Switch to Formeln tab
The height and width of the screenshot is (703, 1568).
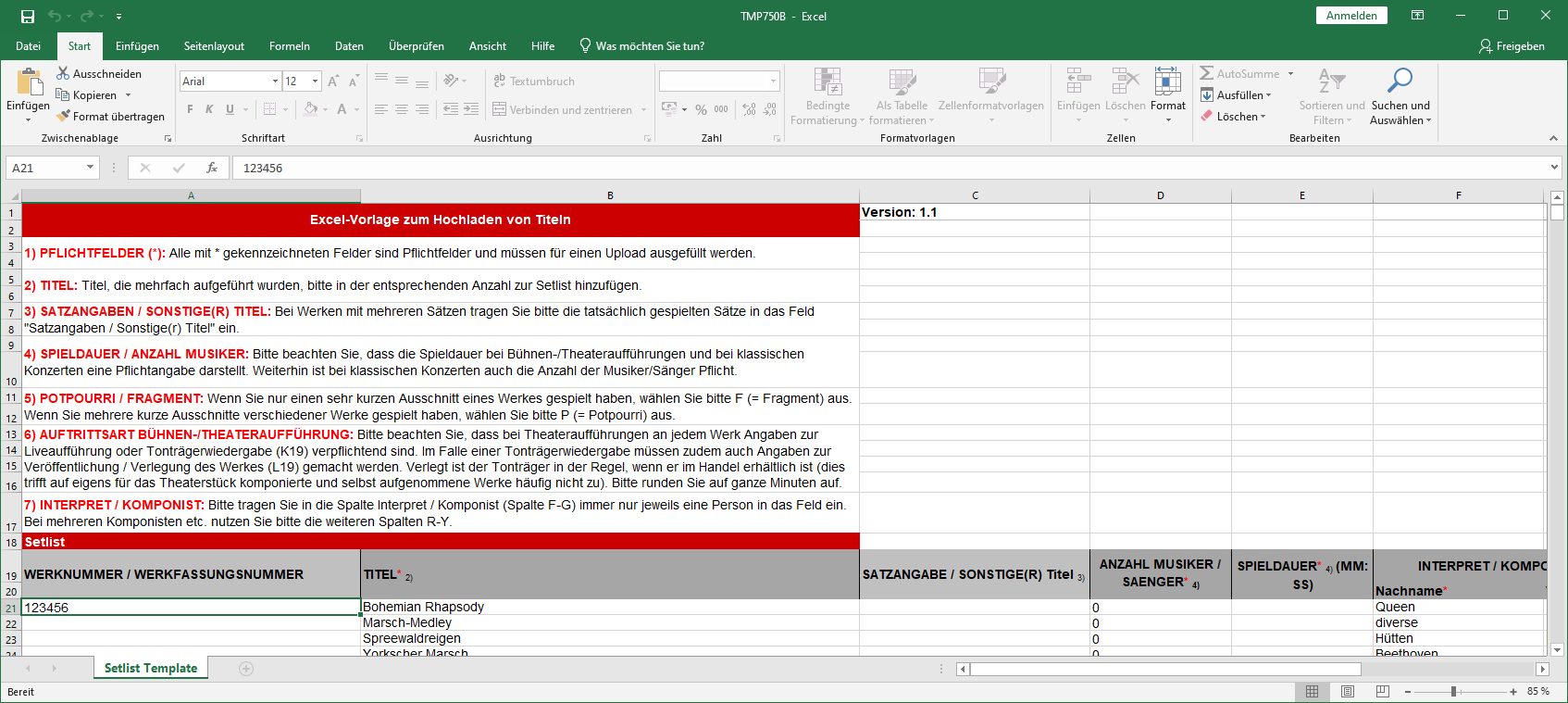click(290, 46)
